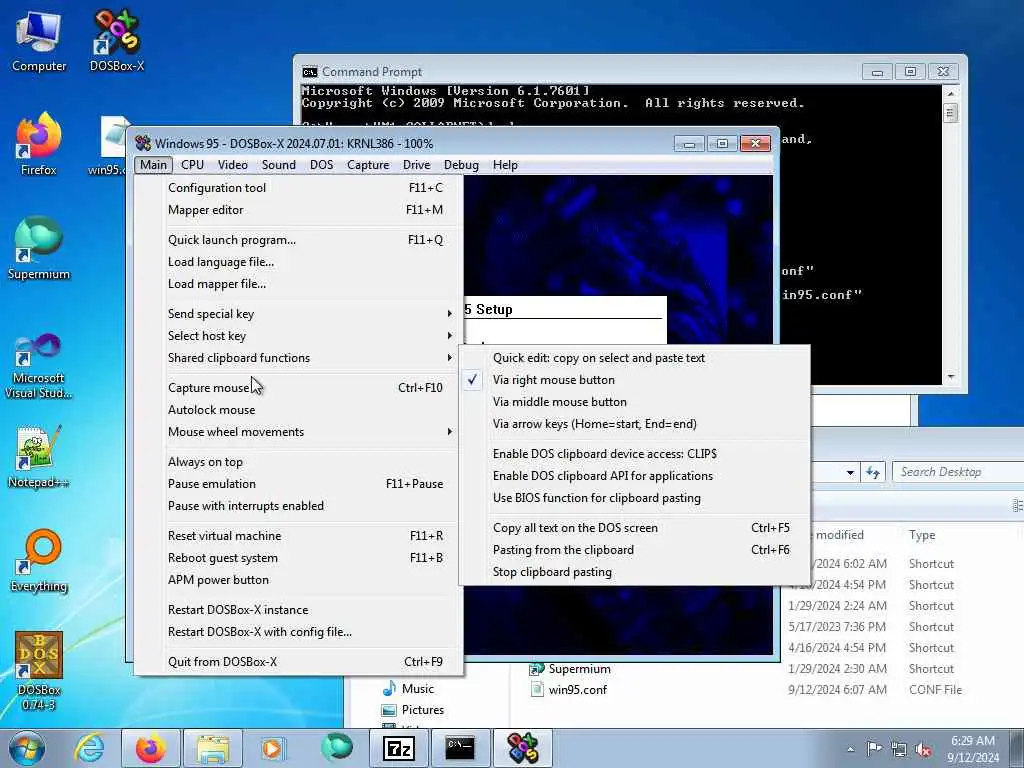Open the Capture menu

[368, 165]
